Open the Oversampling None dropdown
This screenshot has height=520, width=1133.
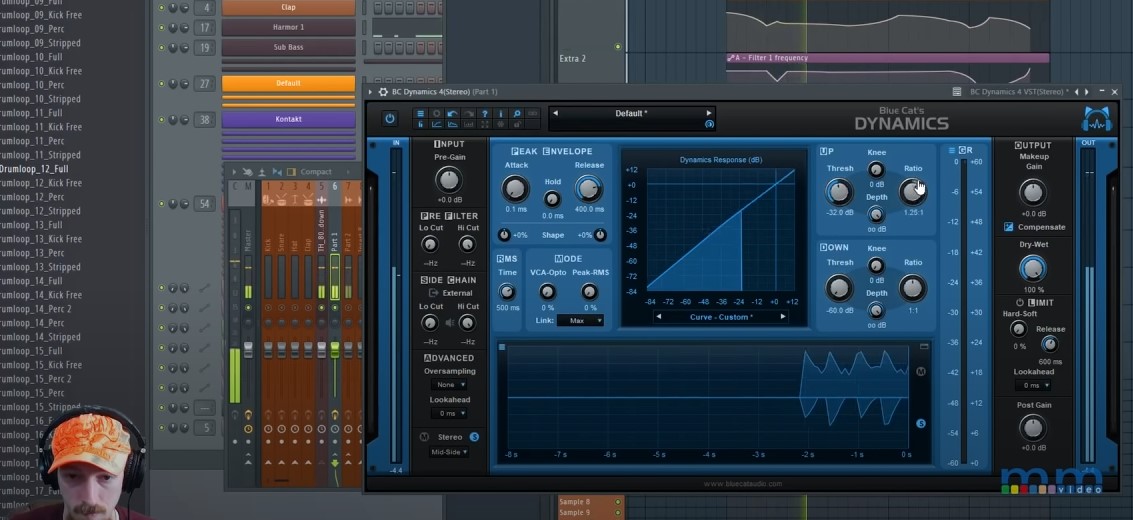(449, 385)
